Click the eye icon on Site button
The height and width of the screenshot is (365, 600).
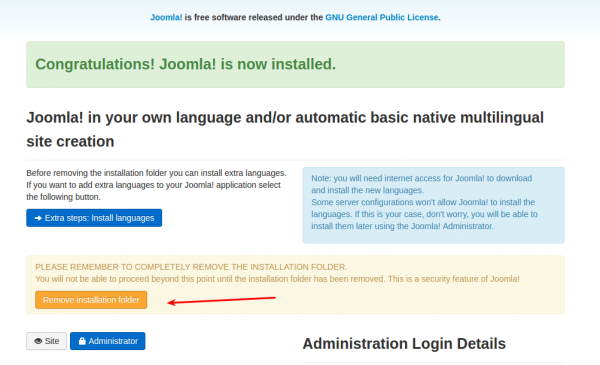tap(38, 341)
